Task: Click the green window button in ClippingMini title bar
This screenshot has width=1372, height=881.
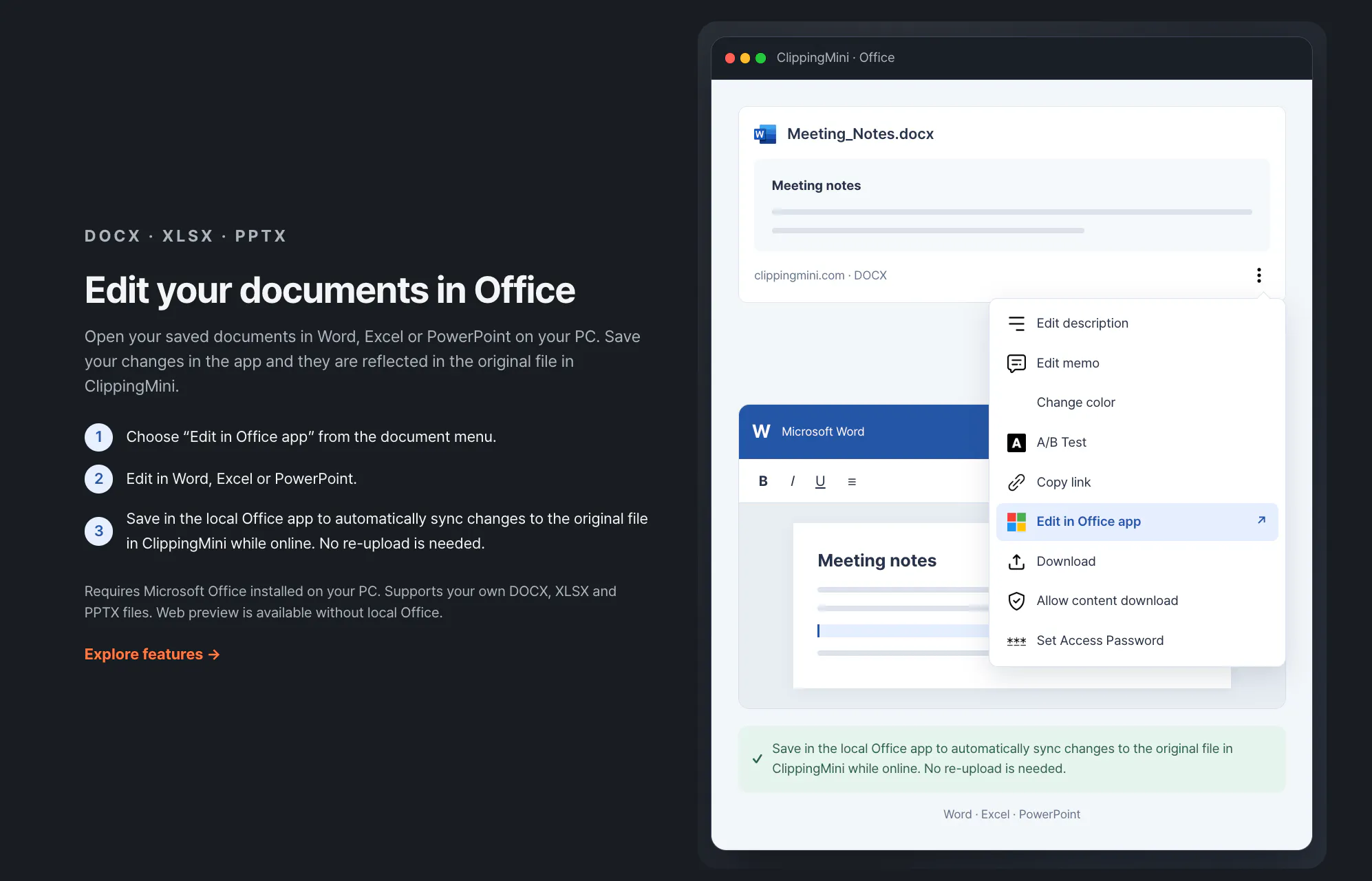Action: tap(760, 59)
